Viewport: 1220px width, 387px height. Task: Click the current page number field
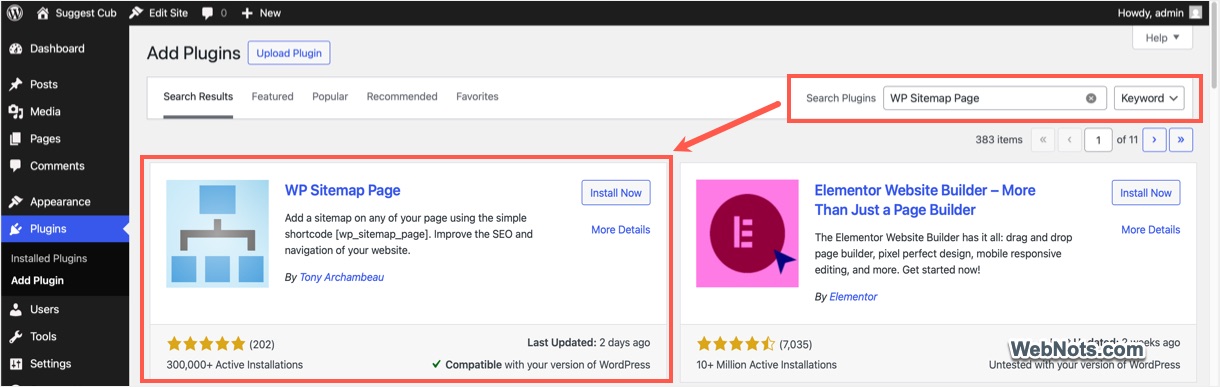point(1098,140)
